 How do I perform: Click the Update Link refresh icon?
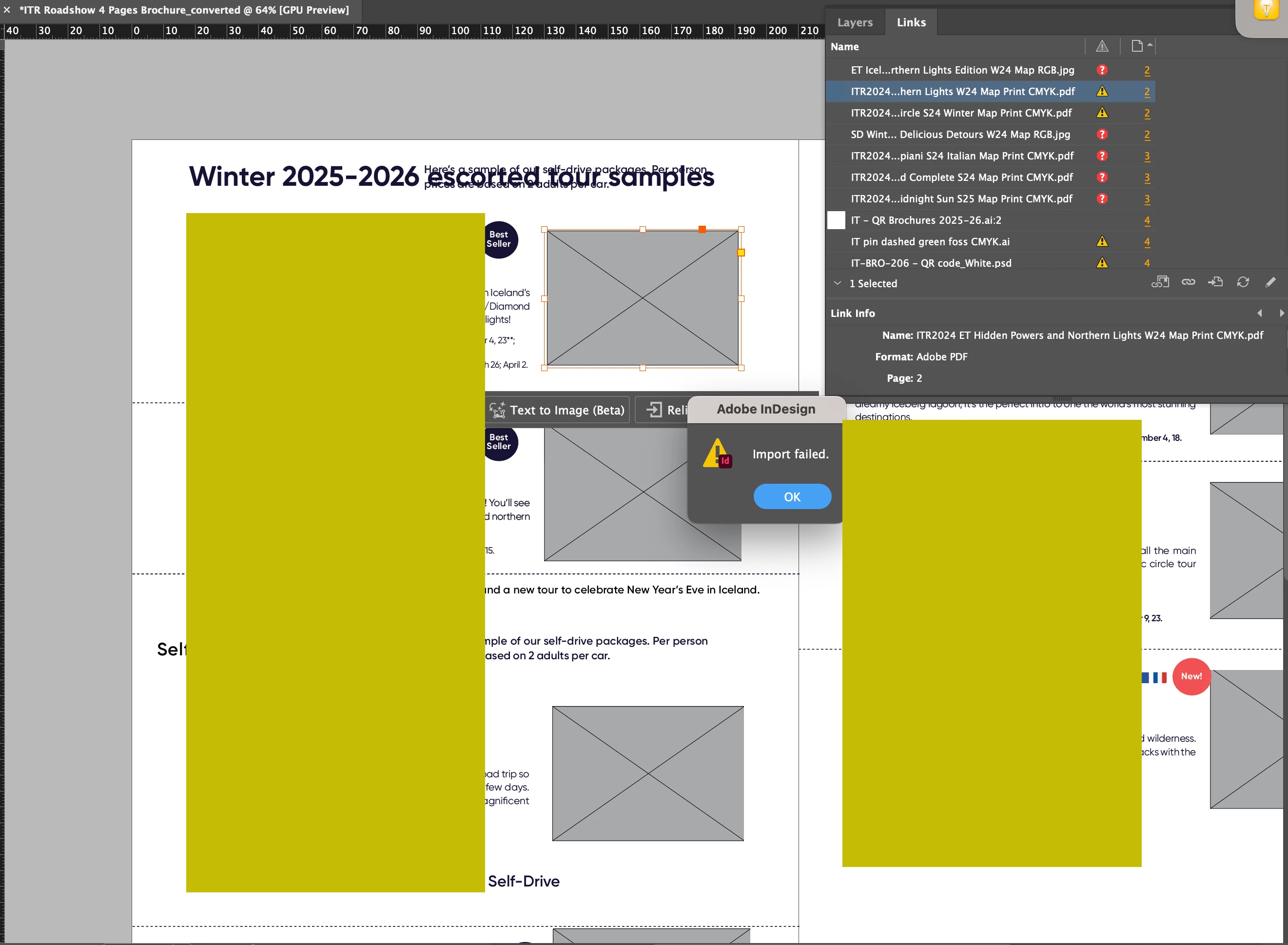point(1243,282)
